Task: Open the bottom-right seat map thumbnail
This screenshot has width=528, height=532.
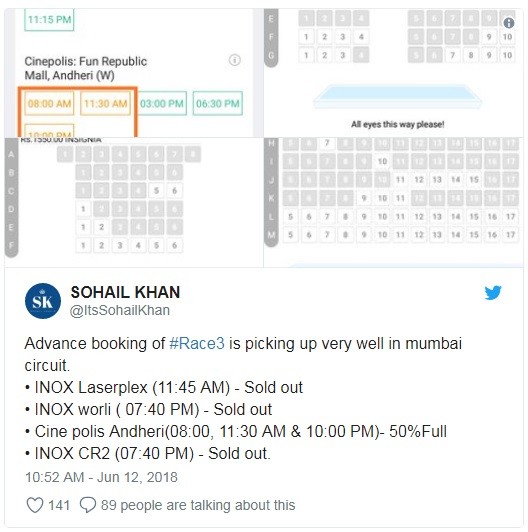Action: coord(394,203)
